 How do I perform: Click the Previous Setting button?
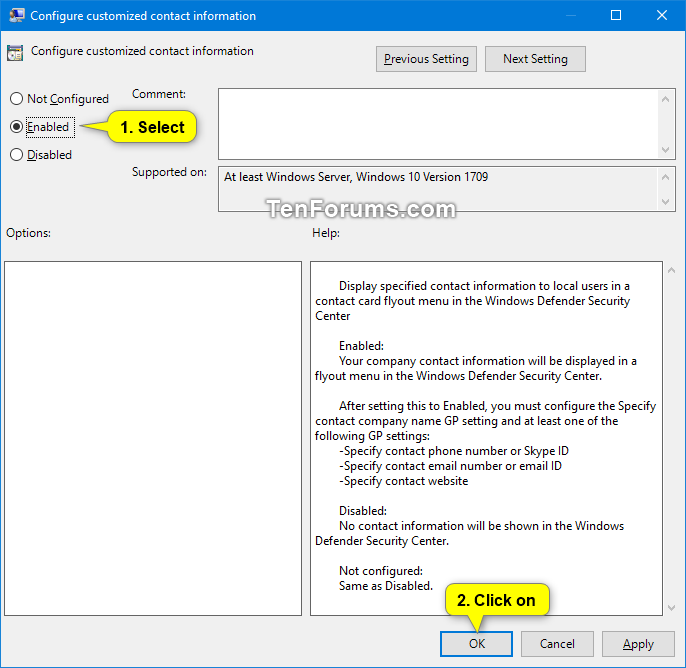click(x=426, y=59)
